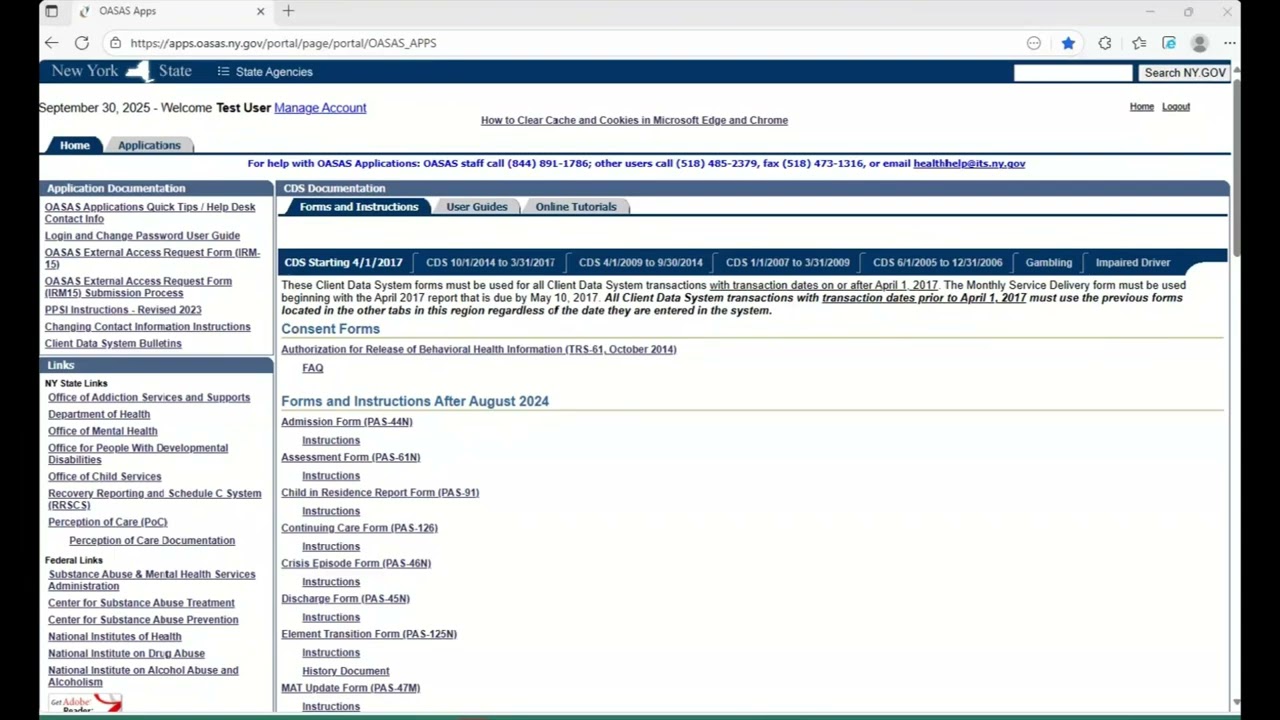Email healthhelp@its.ny.gov link
This screenshot has width=1280, height=720.
point(969,163)
